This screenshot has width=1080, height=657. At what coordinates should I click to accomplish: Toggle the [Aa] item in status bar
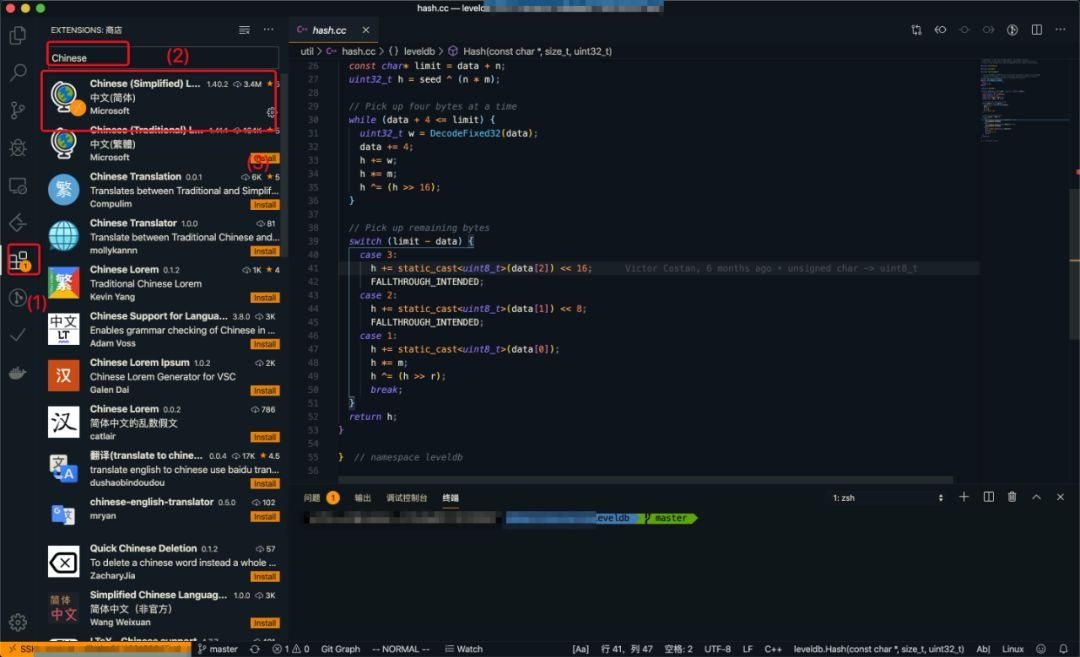click(x=581, y=649)
